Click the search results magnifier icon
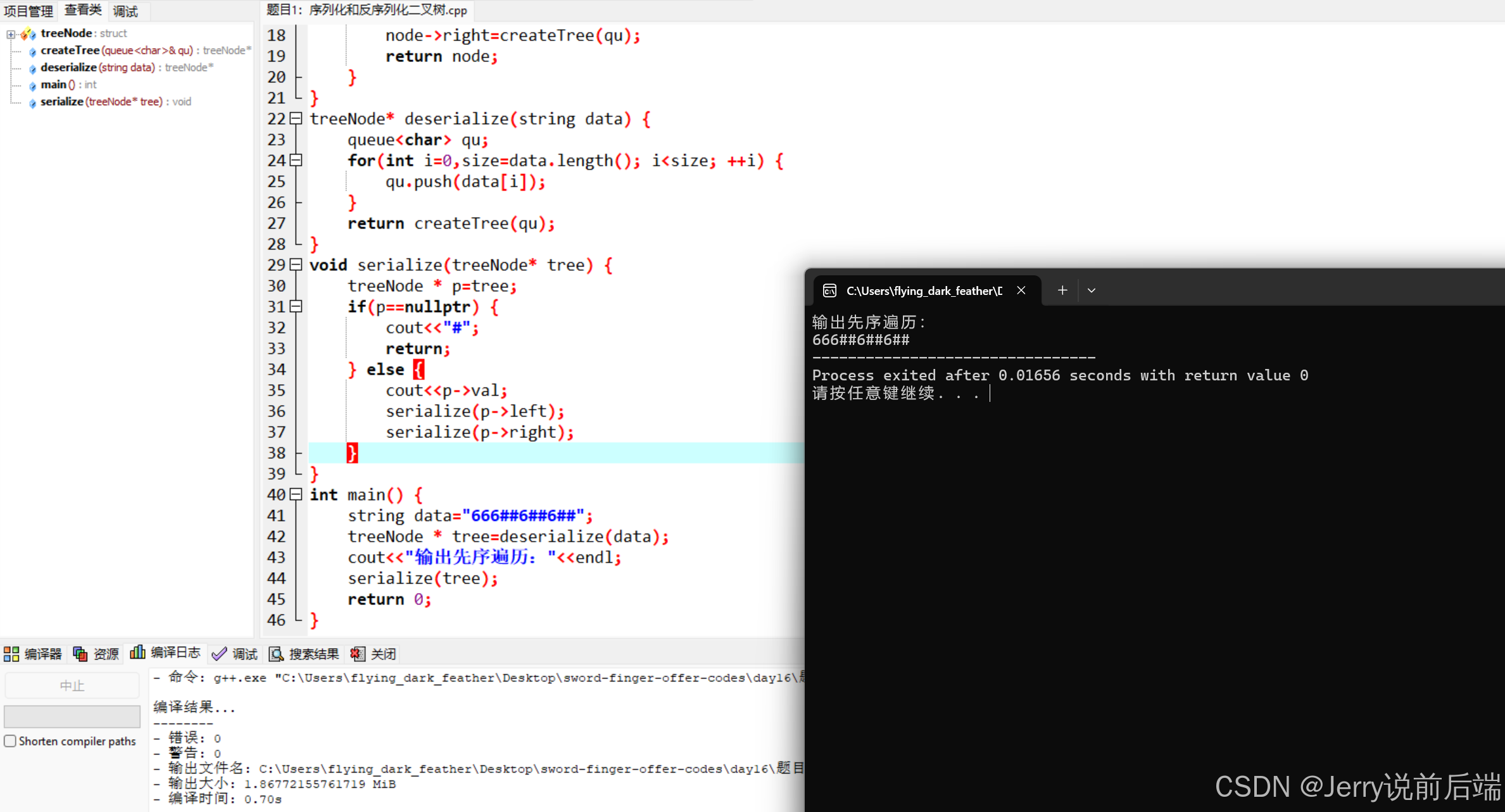1505x812 pixels. pos(276,654)
